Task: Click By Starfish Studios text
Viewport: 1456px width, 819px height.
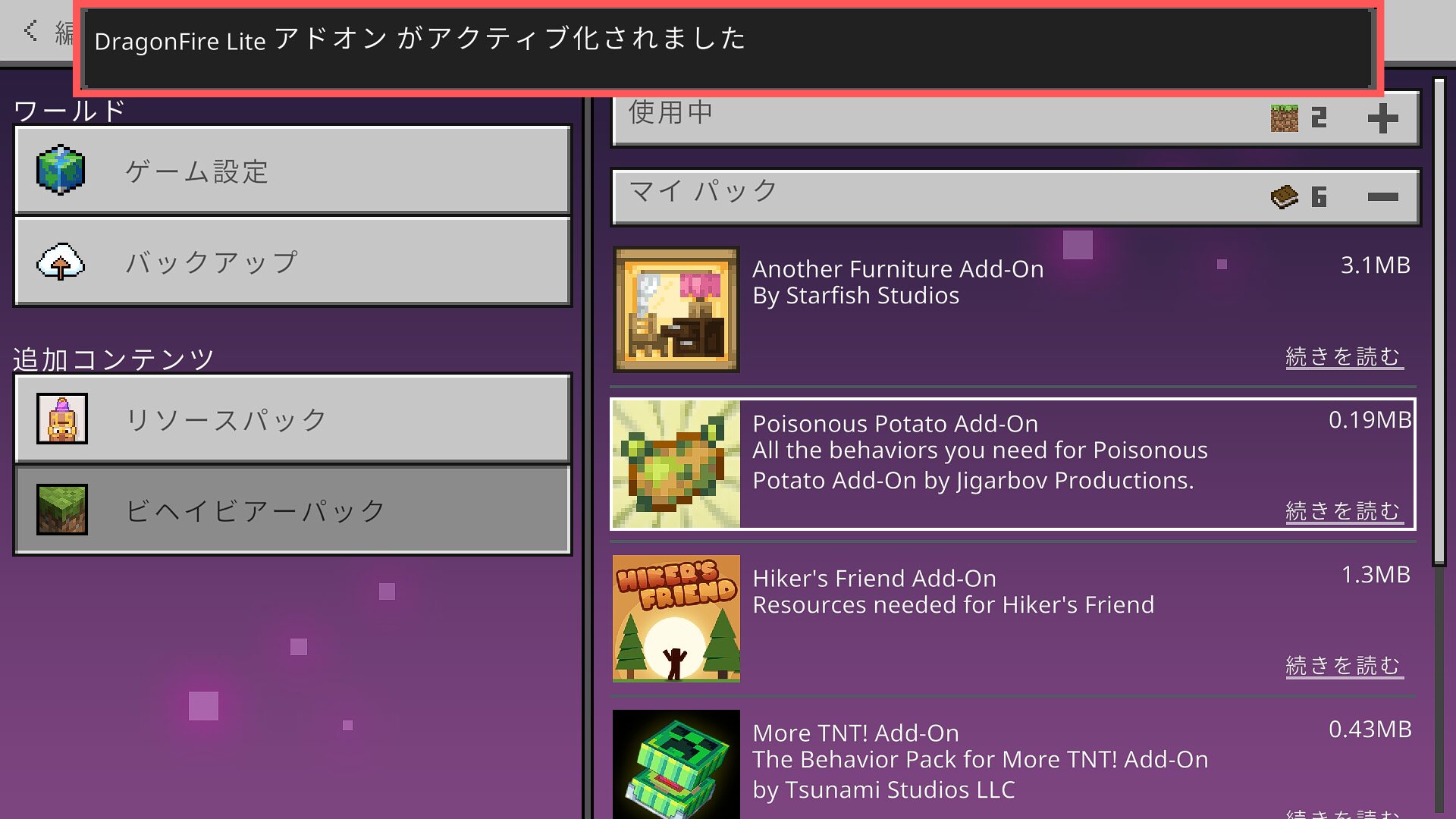Action: coord(855,296)
